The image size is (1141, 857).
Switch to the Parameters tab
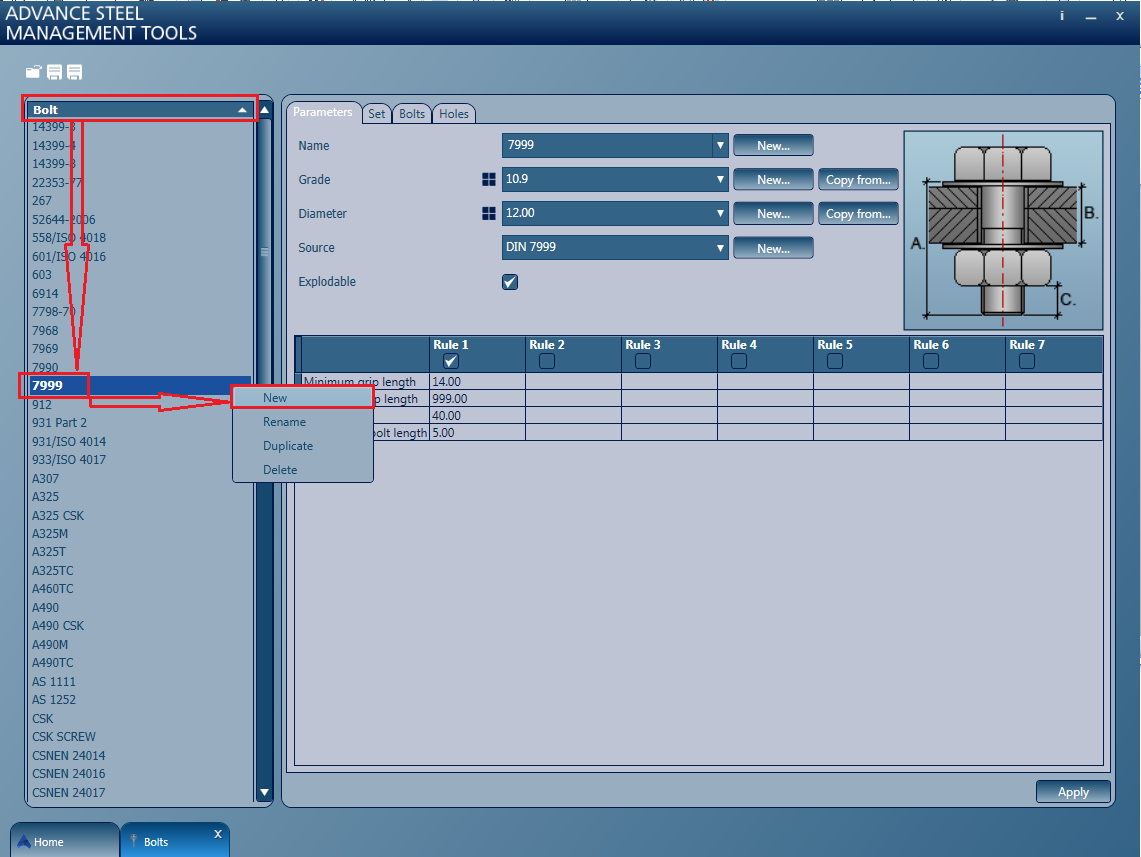click(322, 112)
